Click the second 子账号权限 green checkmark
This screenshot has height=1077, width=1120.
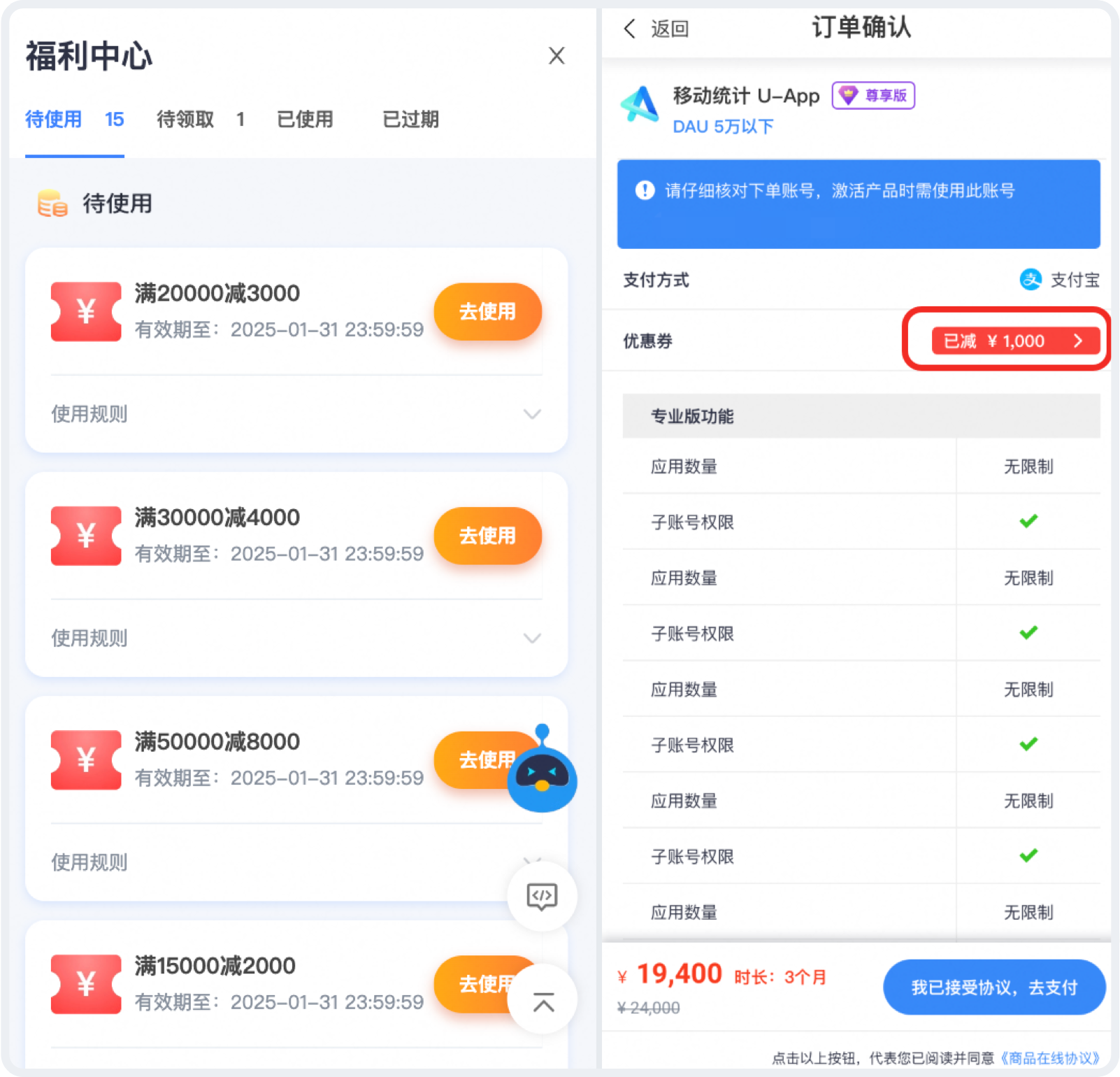[x=1028, y=633]
